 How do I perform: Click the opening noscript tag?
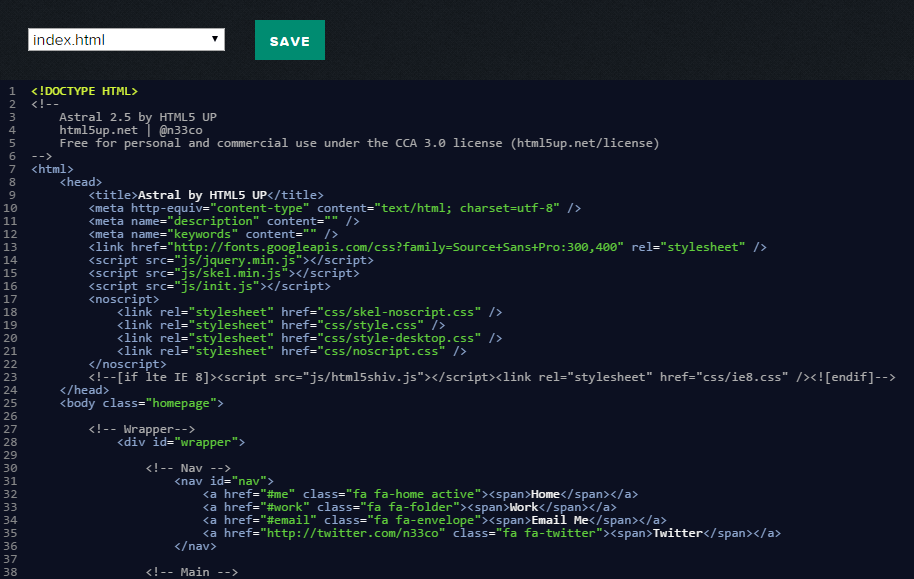124,299
